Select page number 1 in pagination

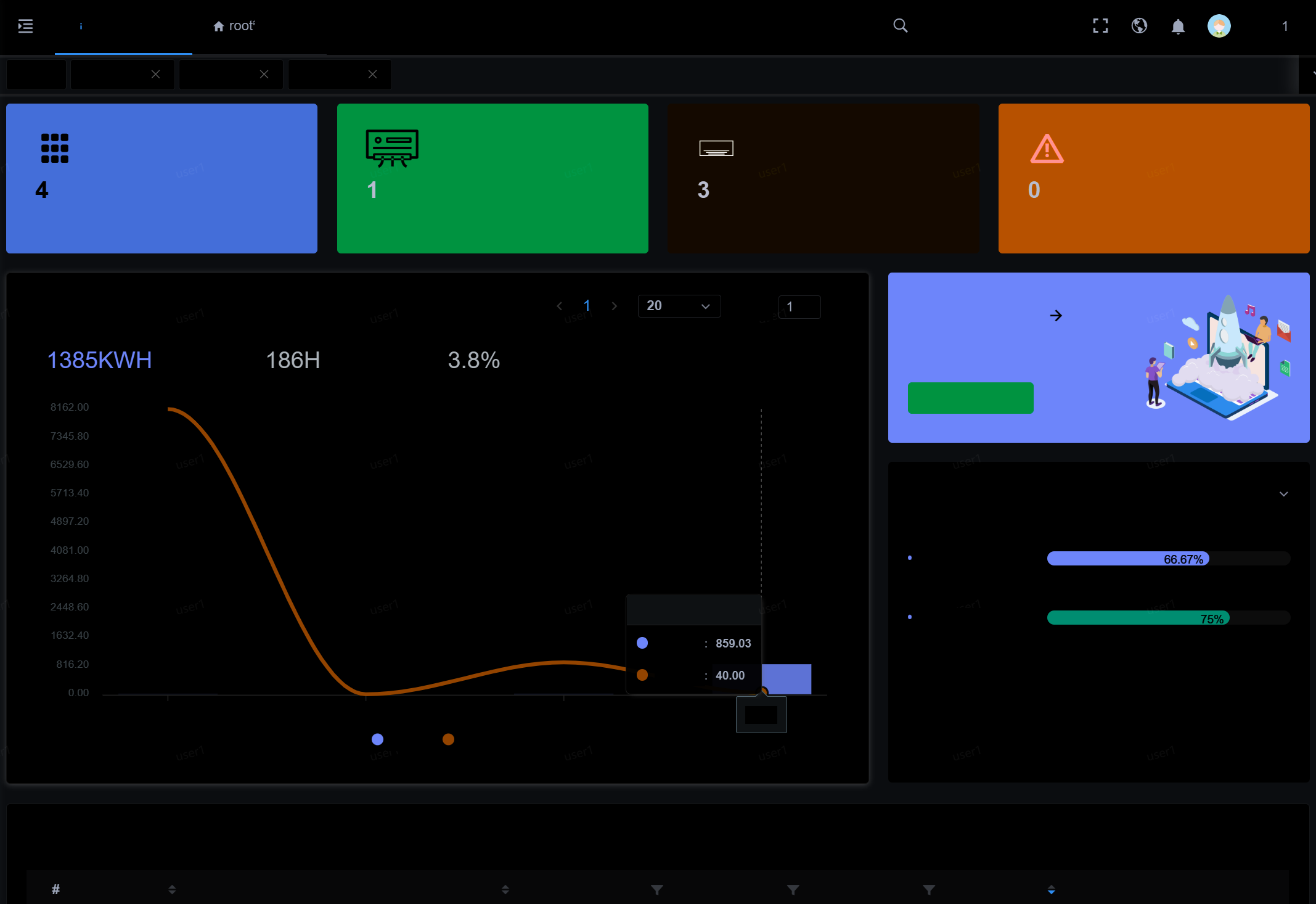(587, 306)
